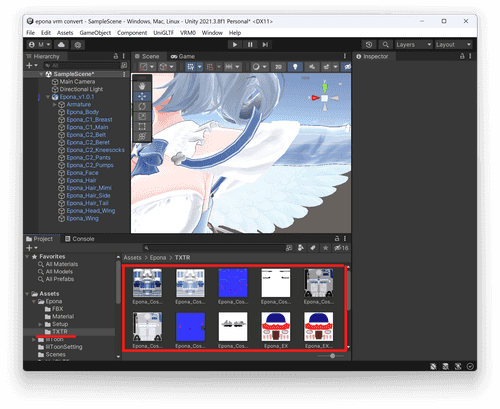The height and width of the screenshot is (409, 500).
Task: Open the Layout dropdown
Action: tap(453, 45)
